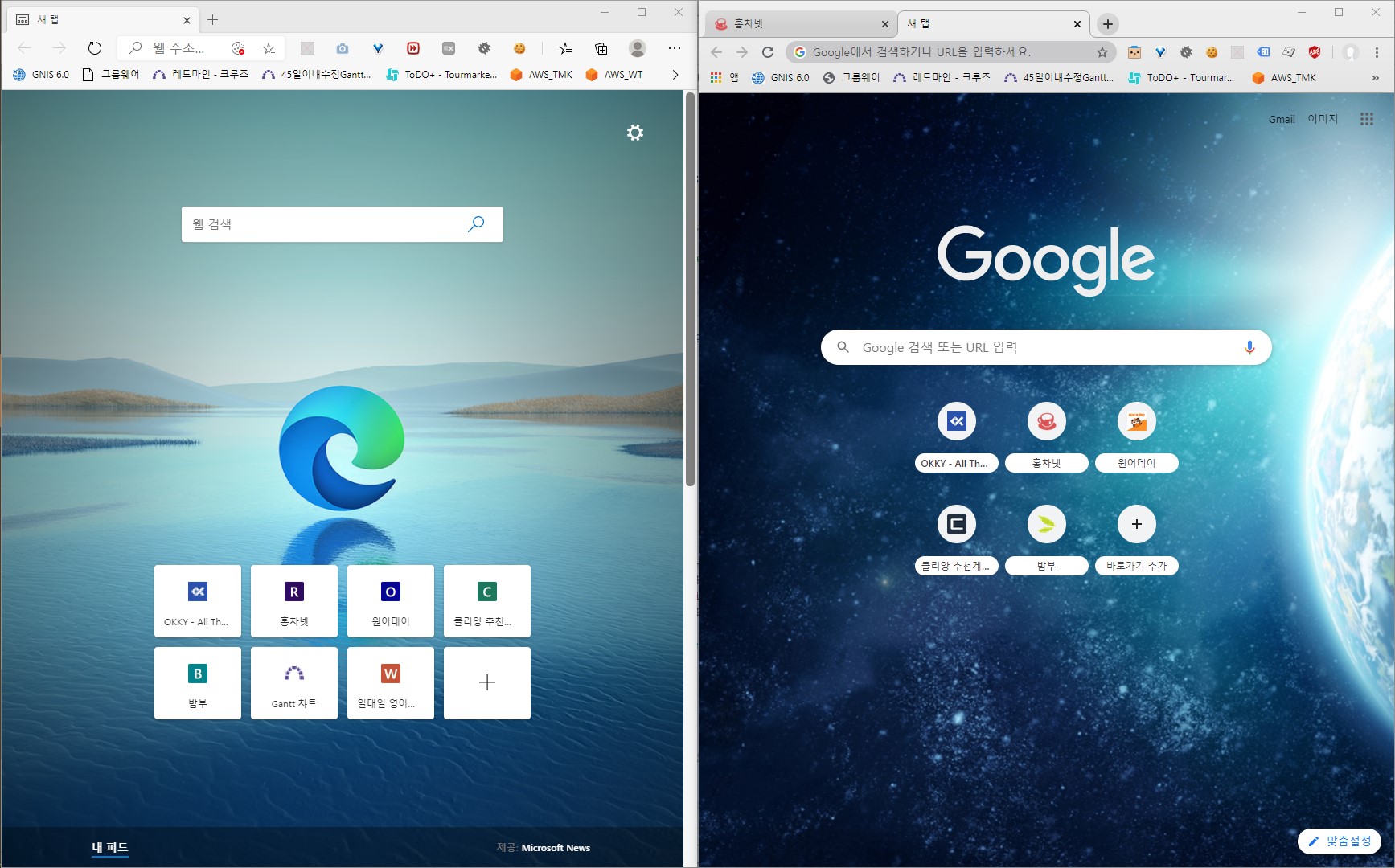
Task: Open 홍차넷 quick link tile in Edge
Action: [294, 601]
